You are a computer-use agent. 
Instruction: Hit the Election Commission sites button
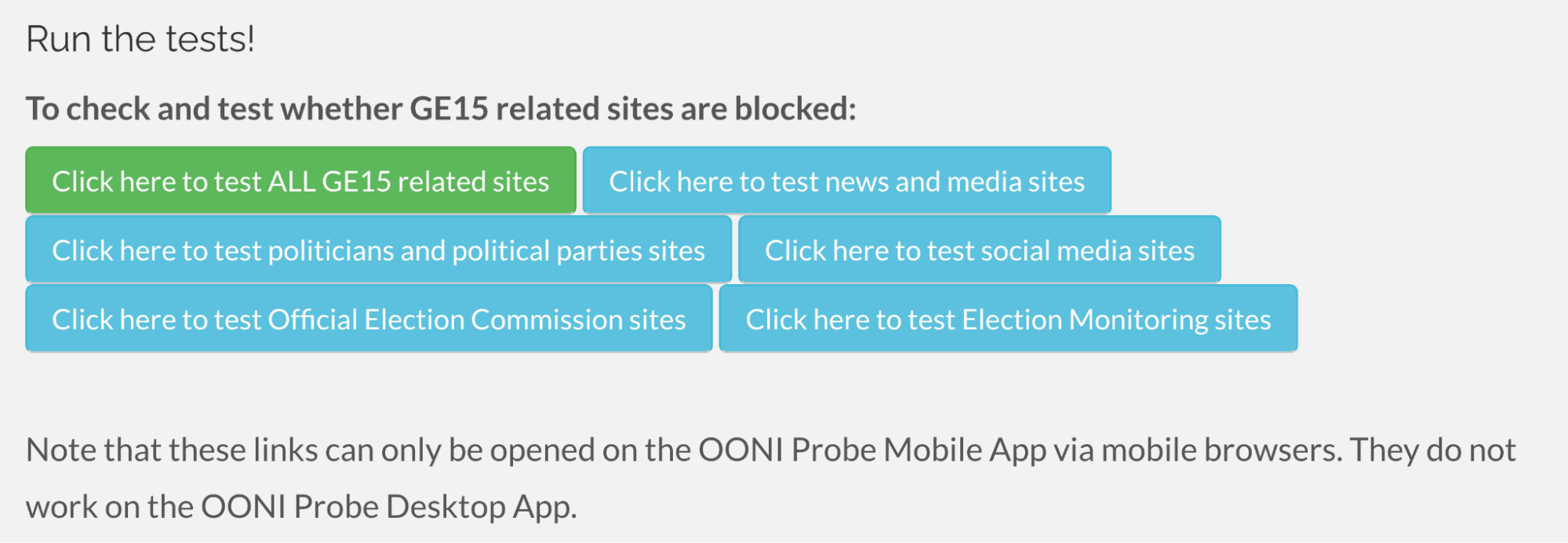(369, 319)
